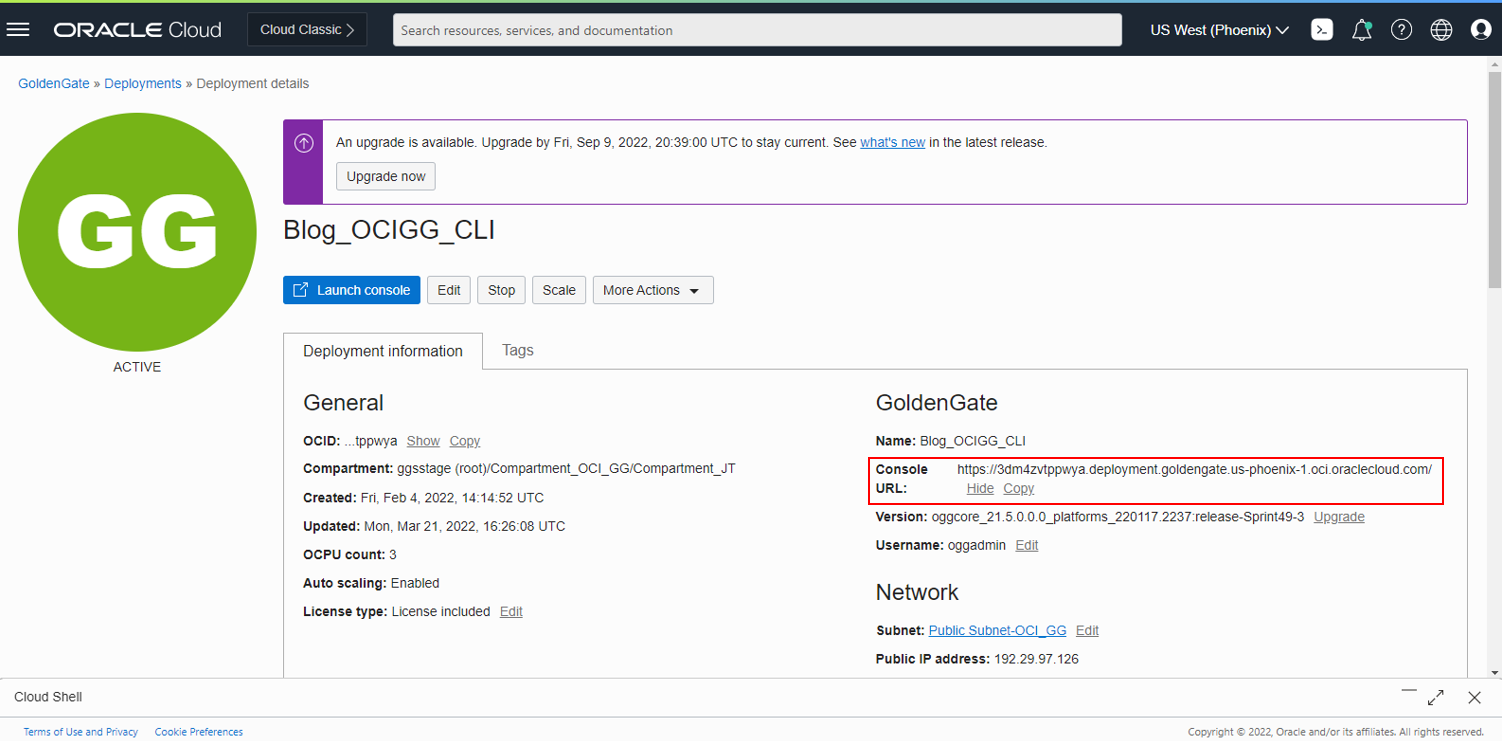Show the full OCID
This screenshot has height=741, width=1502.
(x=423, y=441)
